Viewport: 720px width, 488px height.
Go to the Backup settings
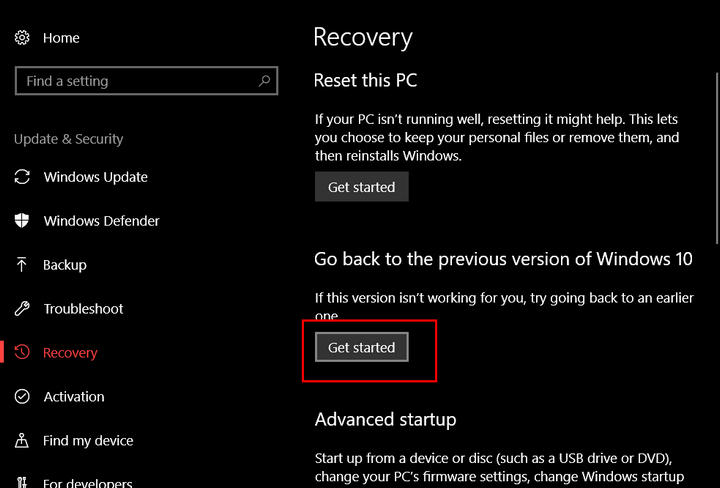coord(65,265)
